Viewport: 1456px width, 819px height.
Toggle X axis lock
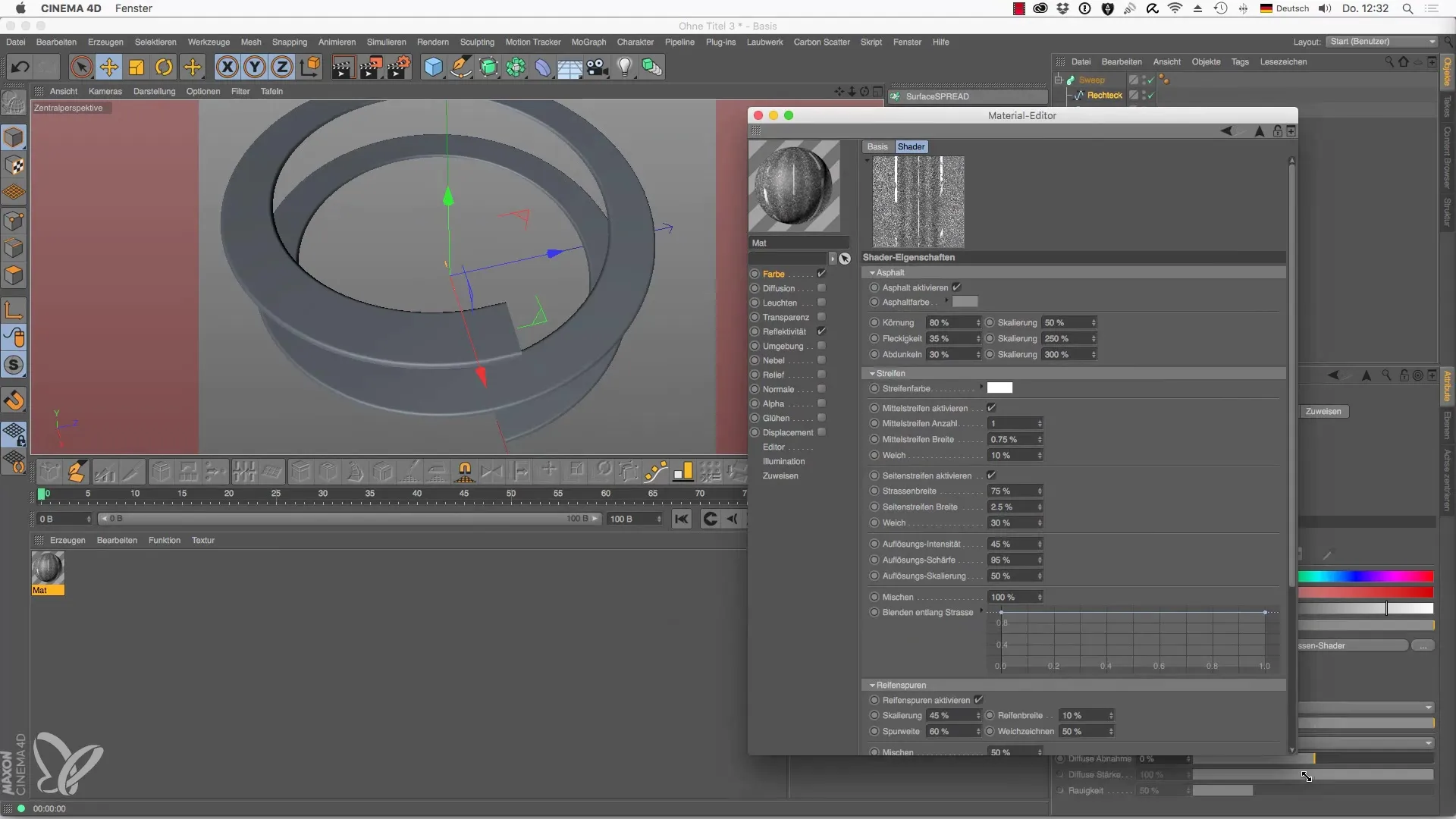pos(227,67)
